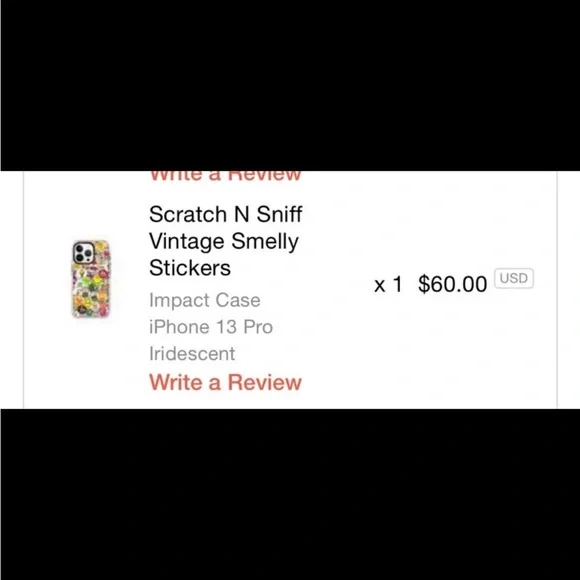Open the sticker phone case product thumbnail
This screenshot has width=580, height=580.
point(91,279)
